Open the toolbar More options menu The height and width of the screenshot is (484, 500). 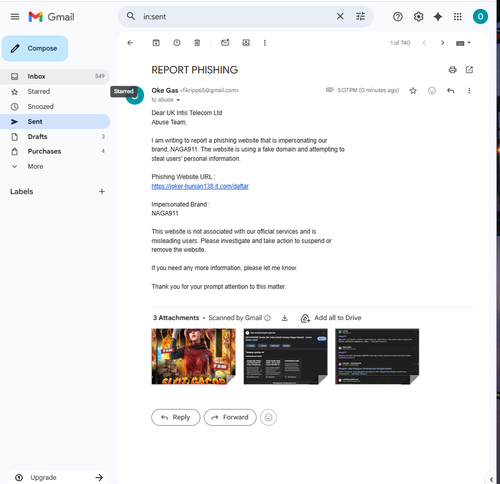[x=265, y=43]
